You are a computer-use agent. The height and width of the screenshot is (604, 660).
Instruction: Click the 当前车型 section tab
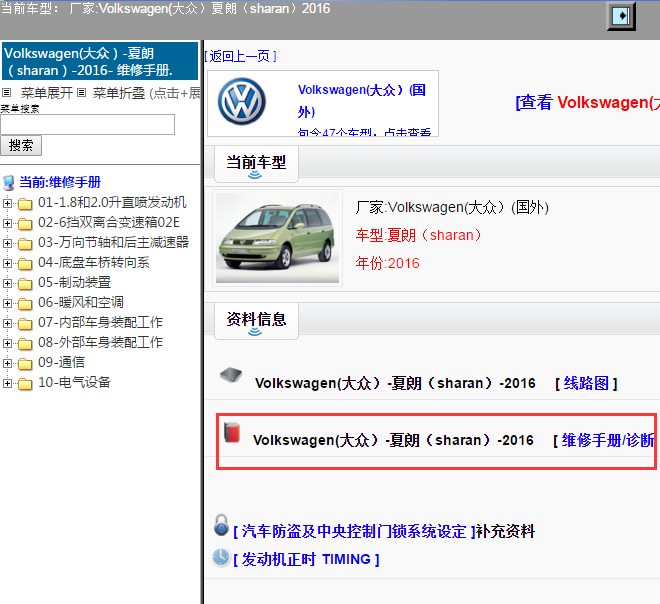pos(256,164)
